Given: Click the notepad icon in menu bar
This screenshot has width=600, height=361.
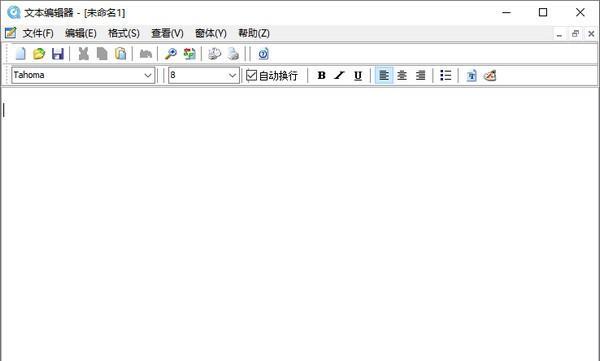Looking at the screenshot, I should [x=10, y=33].
